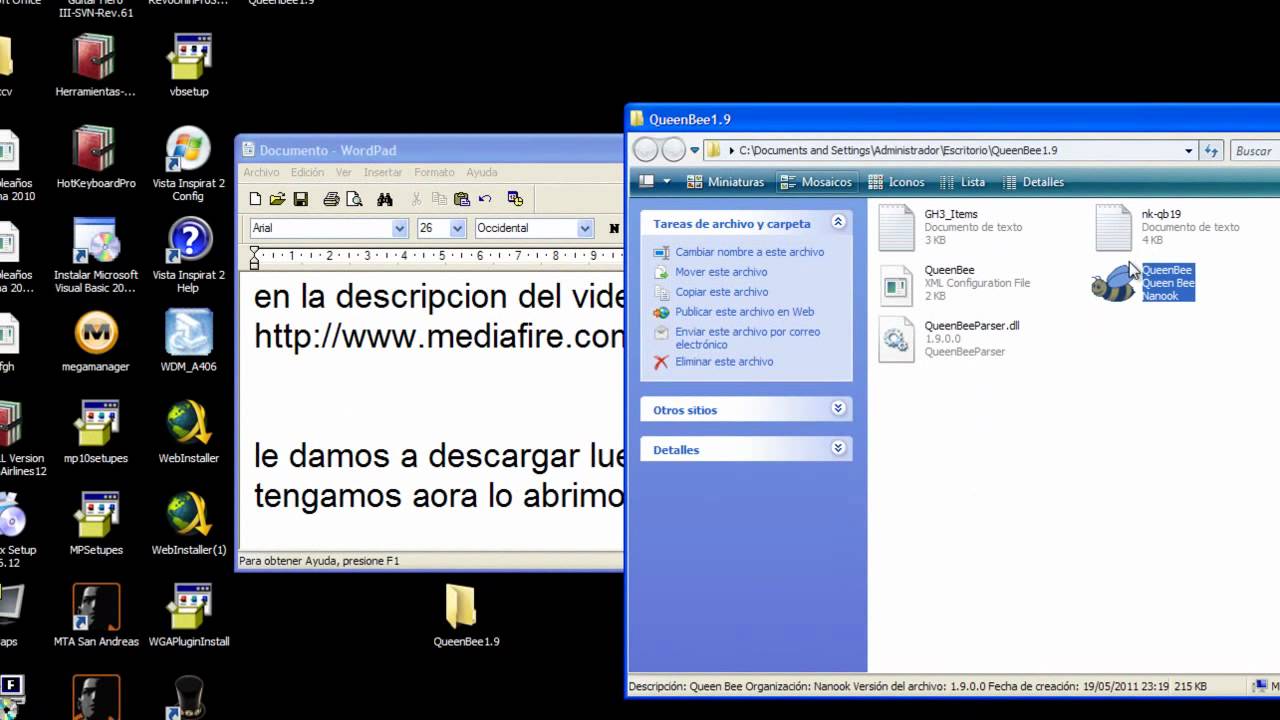1280x720 pixels.
Task: Switch folder view to Mosaicos
Action: 816,182
